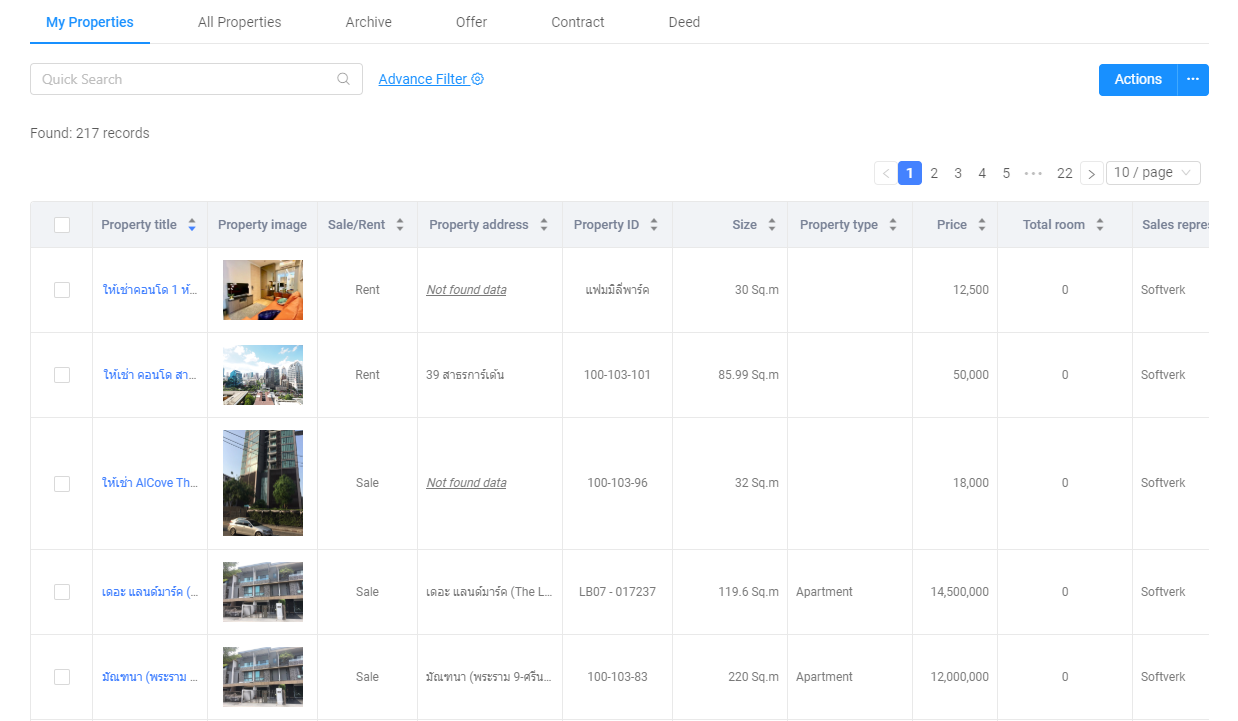
Task: Open the Contract tab
Action: [577, 22]
